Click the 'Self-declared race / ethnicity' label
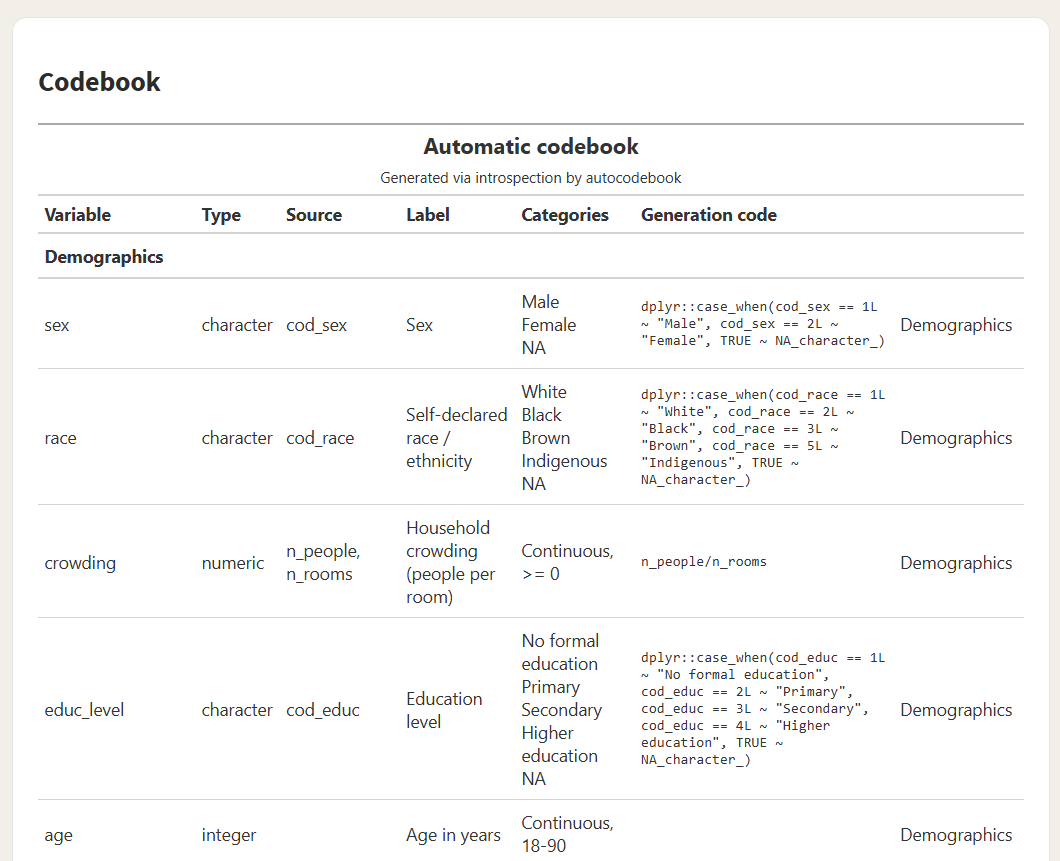The image size is (1060, 861). tap(456, 438)
